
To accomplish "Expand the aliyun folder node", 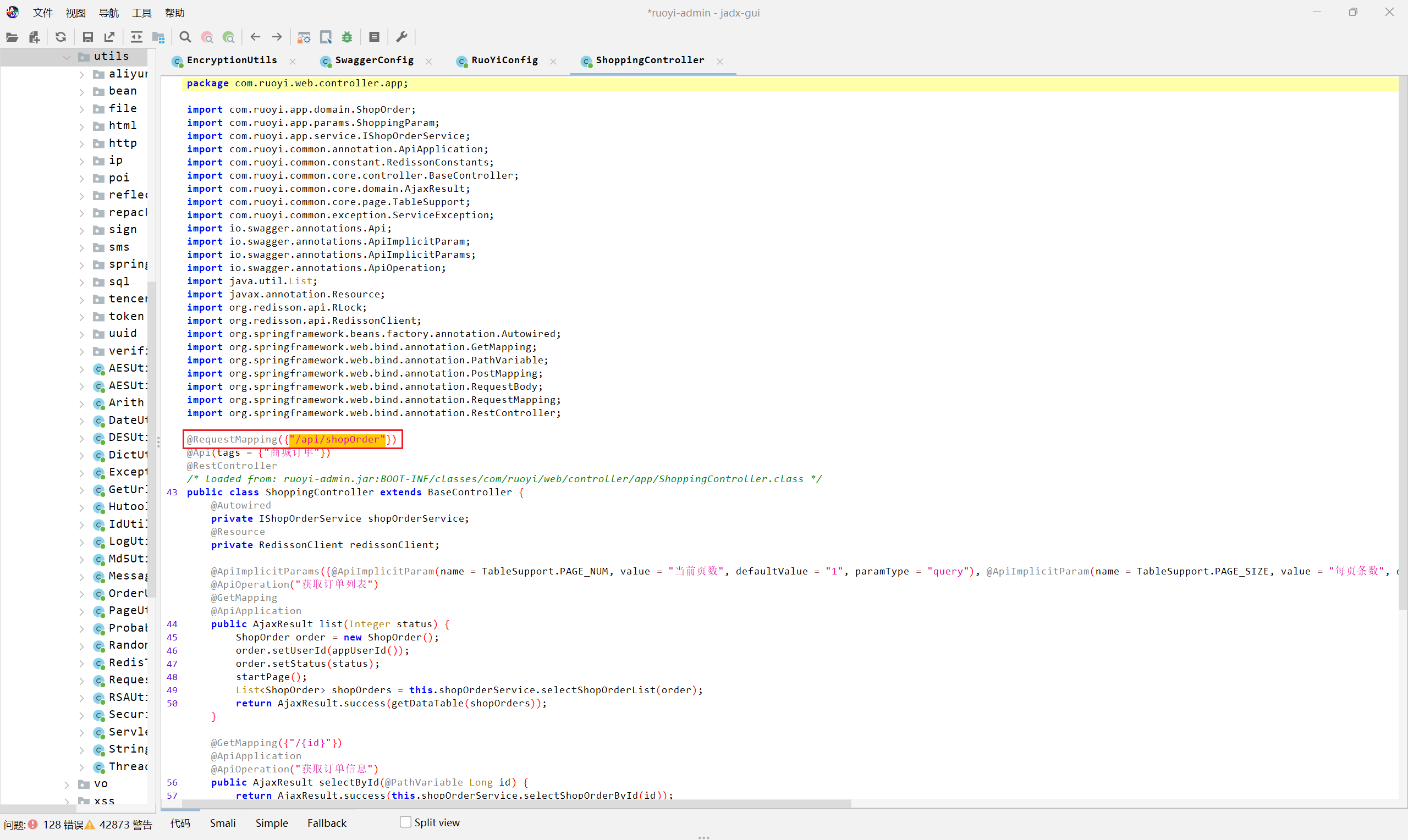I will point(81,74).
